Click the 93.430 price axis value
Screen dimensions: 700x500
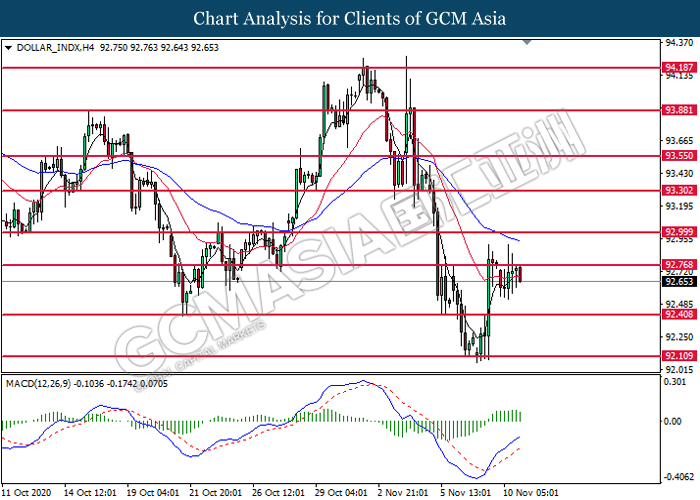tap(679, 174)
